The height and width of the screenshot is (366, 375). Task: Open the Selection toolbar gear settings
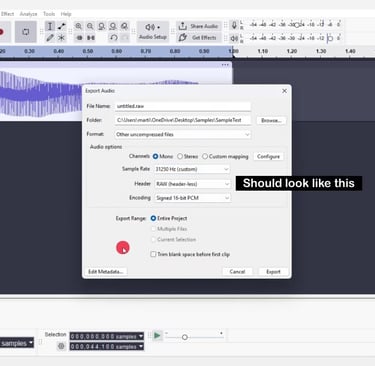click(61, 346)
